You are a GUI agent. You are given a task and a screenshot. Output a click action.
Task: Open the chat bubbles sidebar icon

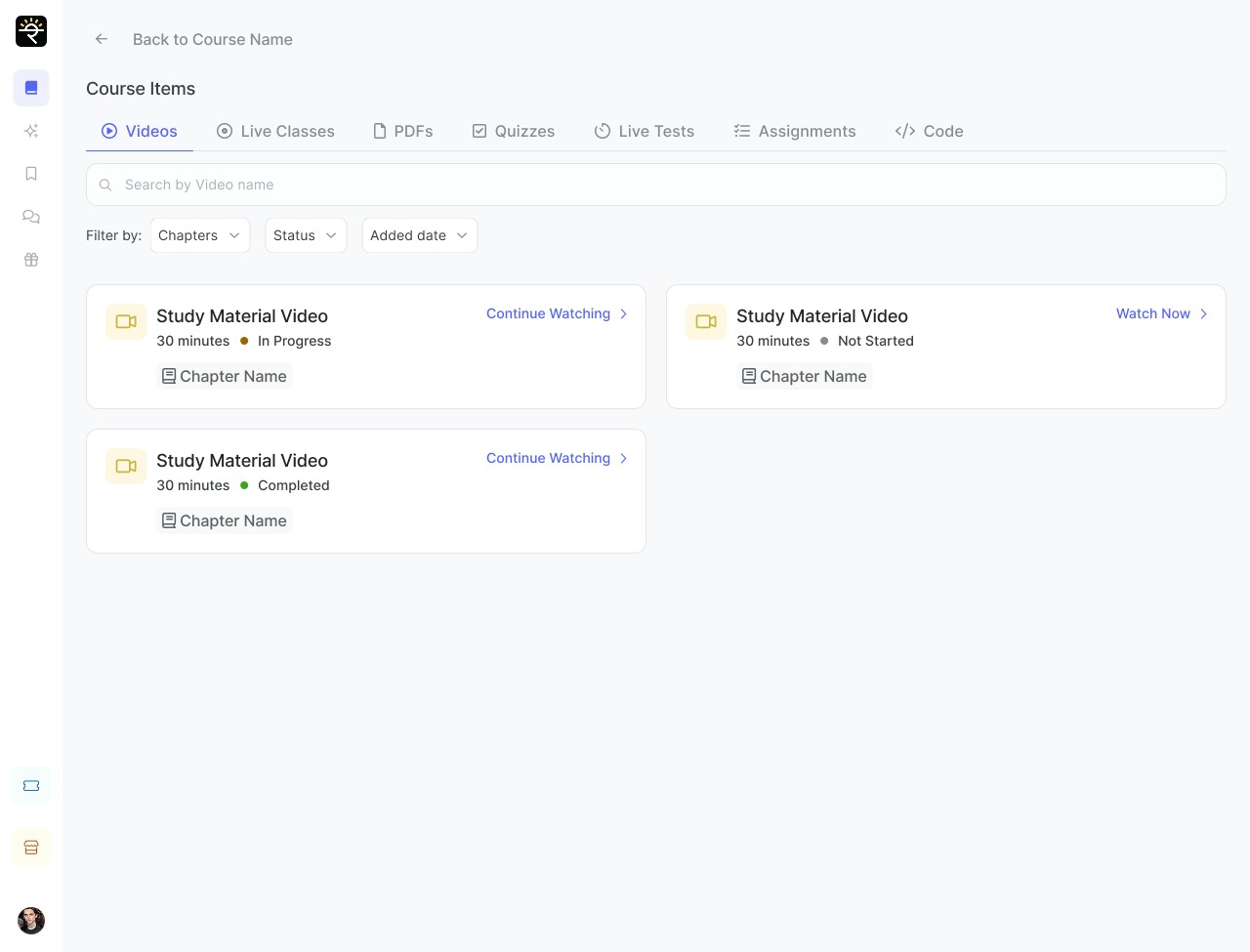(31, 217)
